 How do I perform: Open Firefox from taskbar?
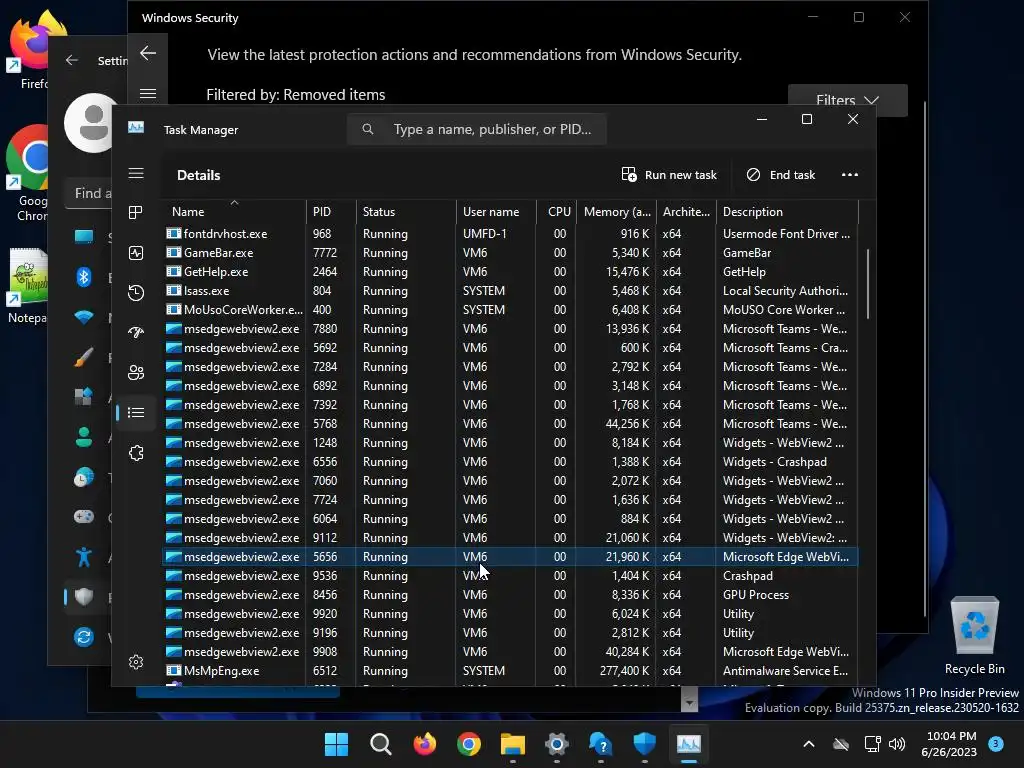[424, 744]
